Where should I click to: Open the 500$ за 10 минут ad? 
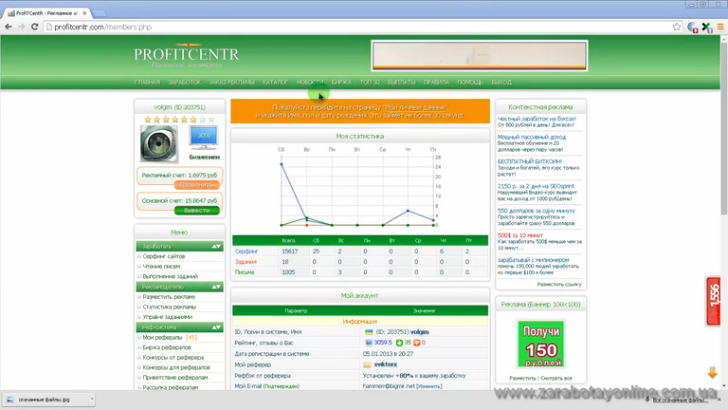tap(520, 235)
